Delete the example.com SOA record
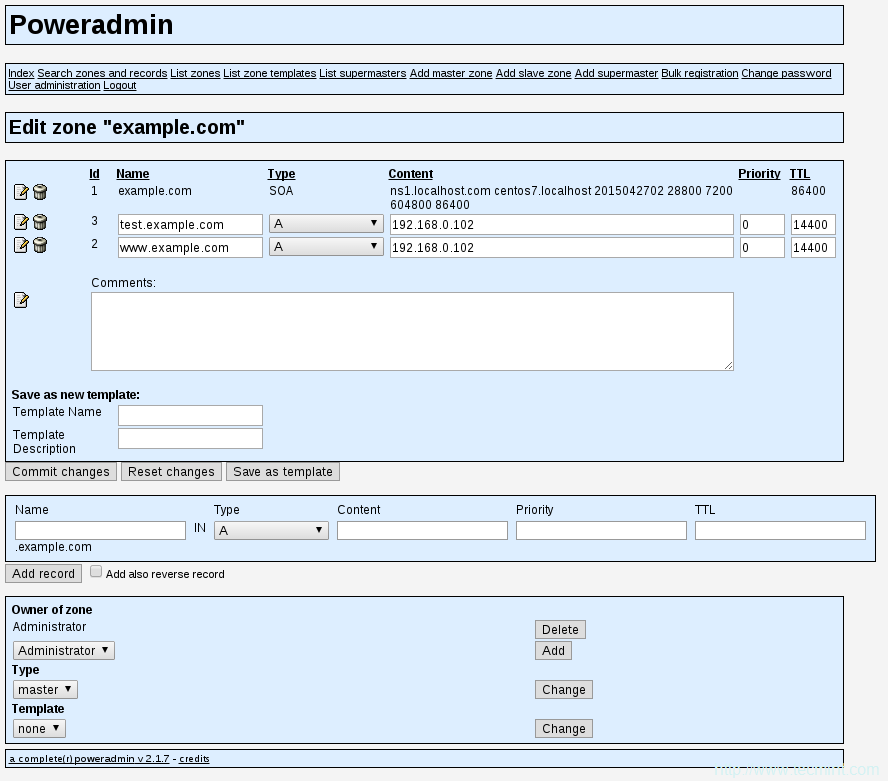The height and width of the screenshot is (781, 888). (x=39, y=192)
